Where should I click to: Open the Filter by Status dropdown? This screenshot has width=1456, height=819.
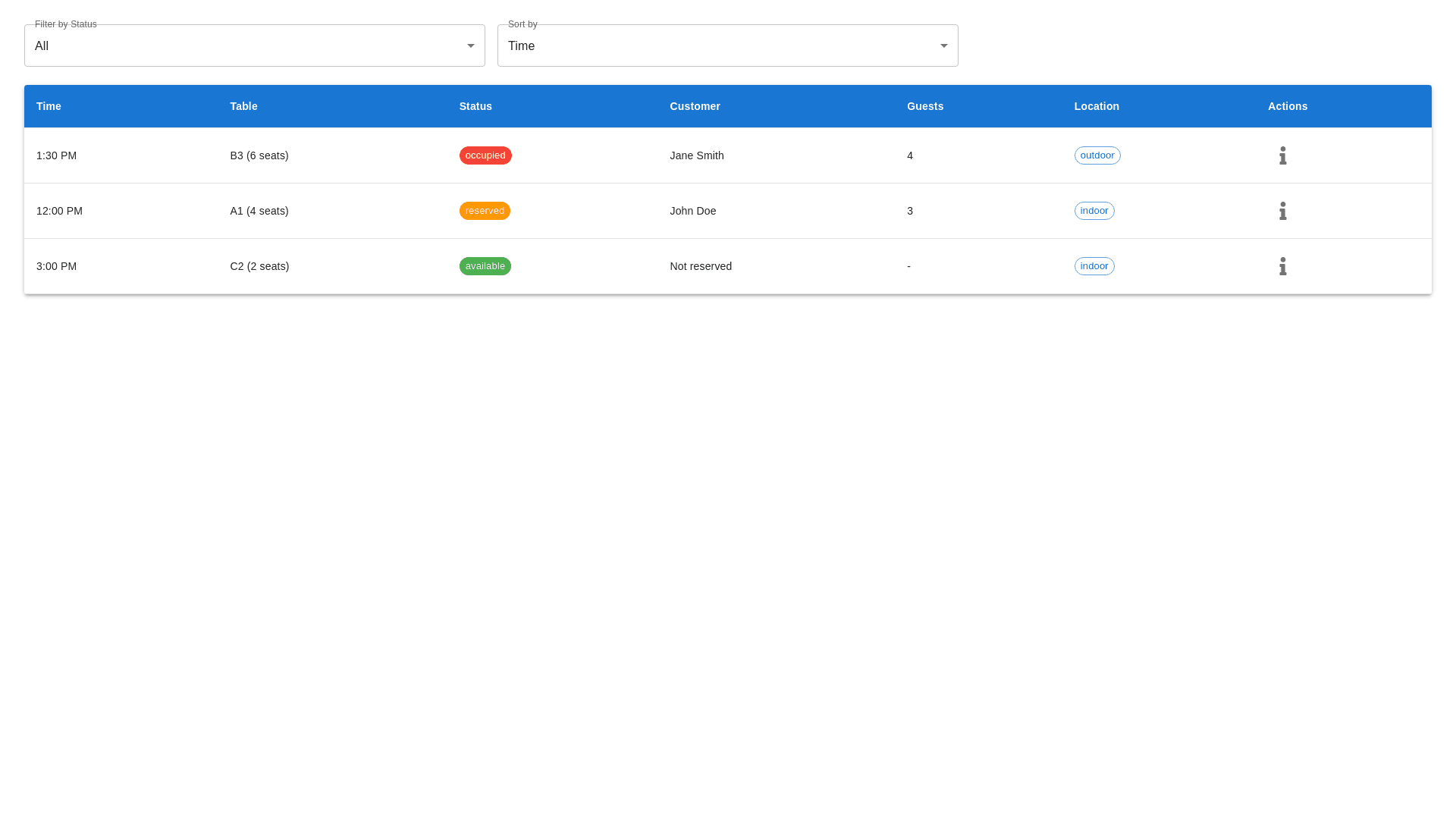(x=254, y=45)
